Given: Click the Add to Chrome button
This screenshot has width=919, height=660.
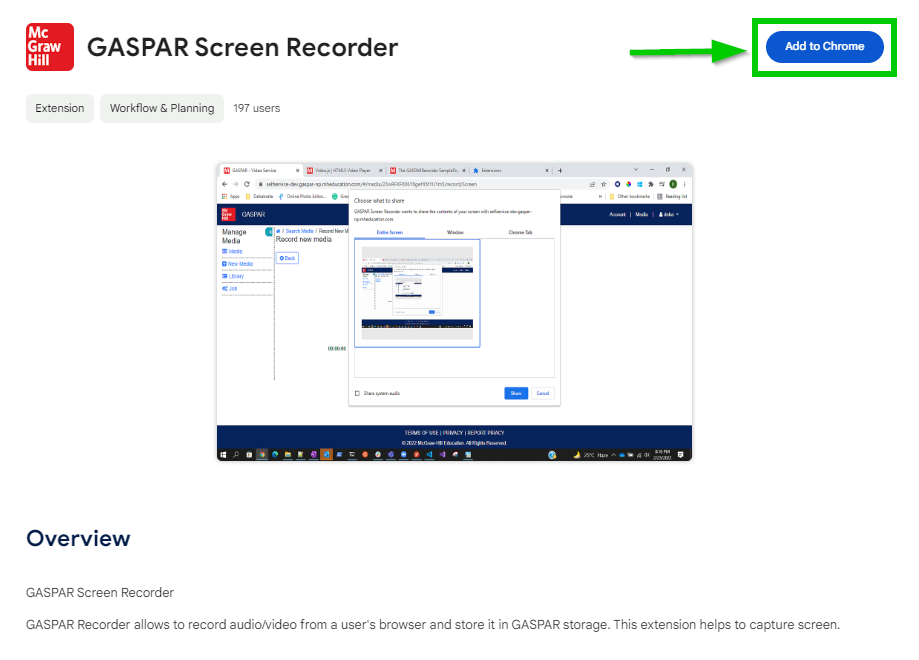Looking at the screenshot, I should tap(824, 46).
